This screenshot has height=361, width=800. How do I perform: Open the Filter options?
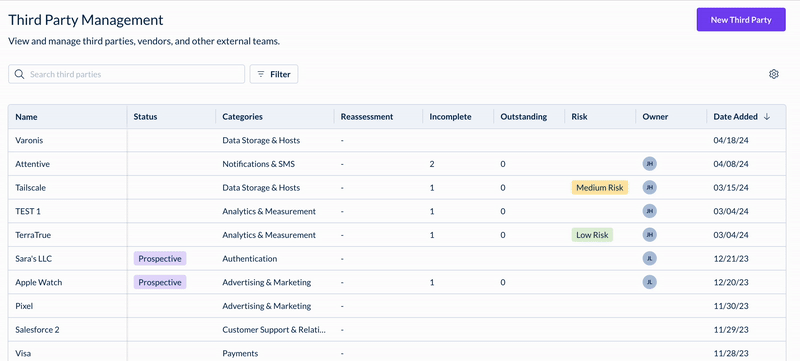point(273,74)
